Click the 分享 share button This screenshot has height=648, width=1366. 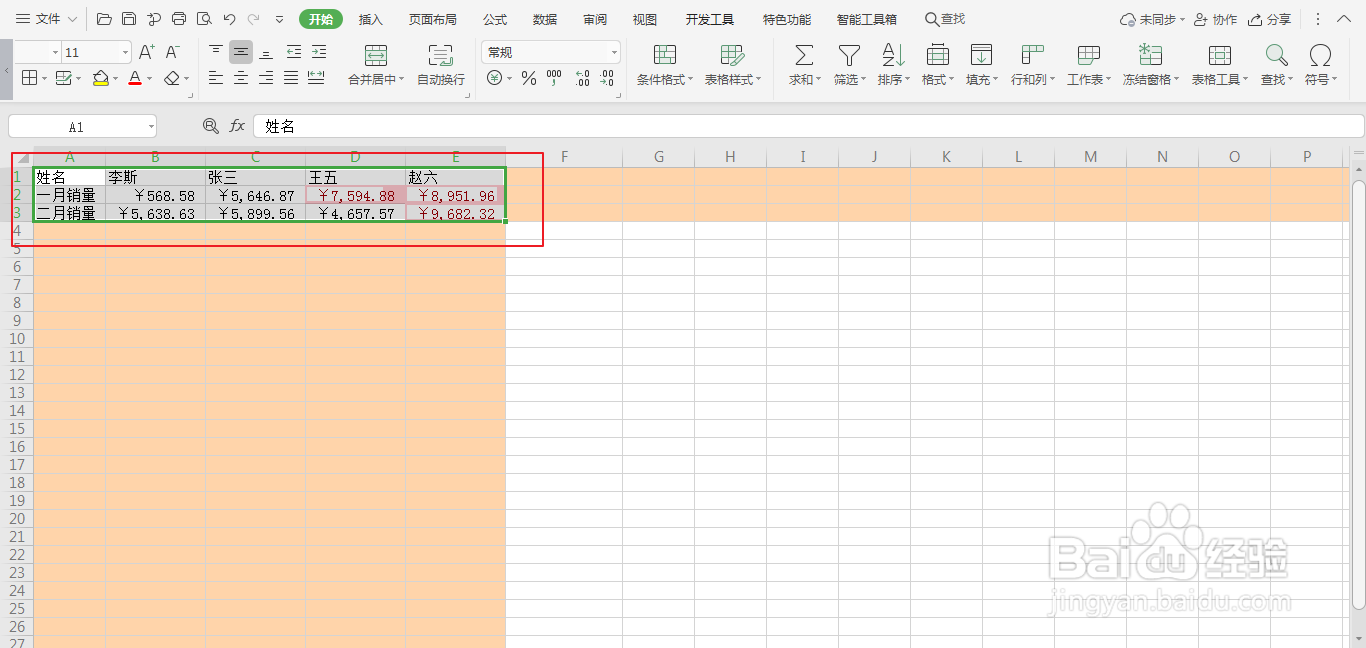1270,19
